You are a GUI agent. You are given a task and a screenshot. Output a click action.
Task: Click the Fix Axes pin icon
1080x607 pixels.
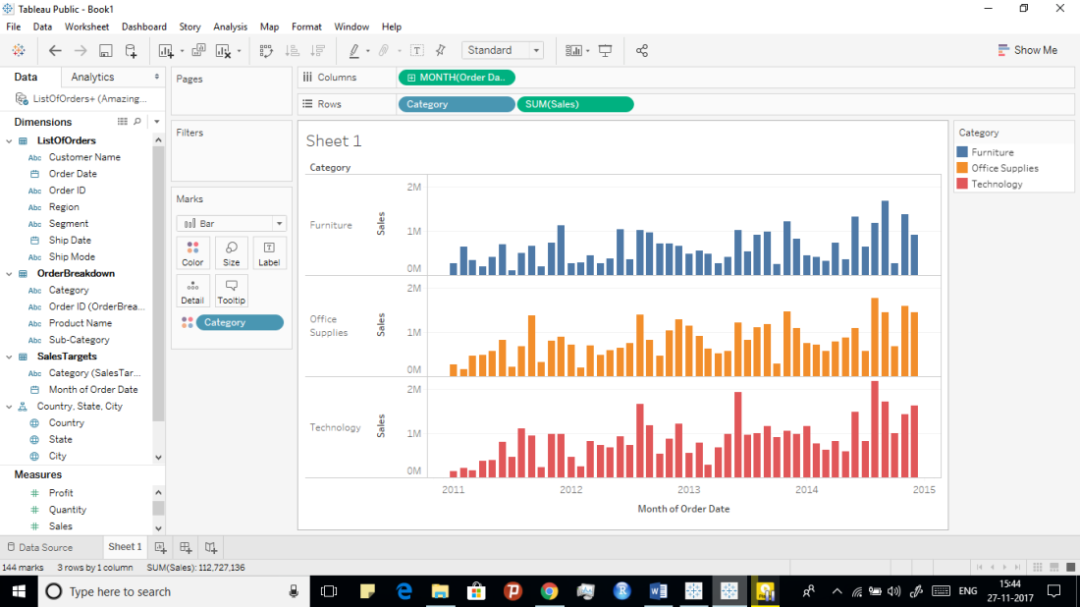tap(441, 50)
